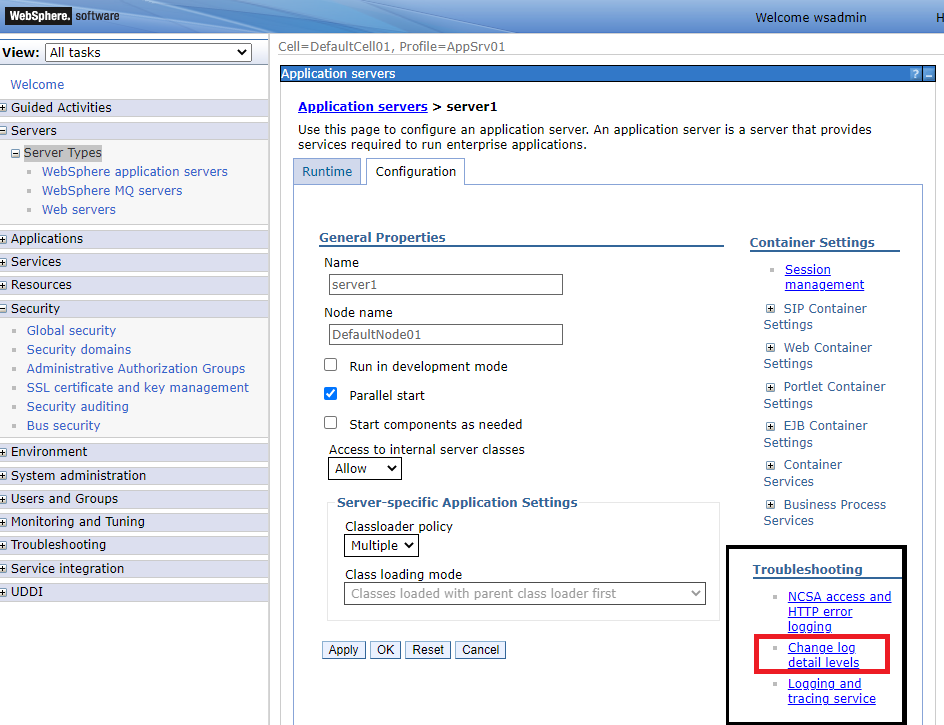Open WebSphere application servers link
The image size is (944, 725).
tap(135, 172)
